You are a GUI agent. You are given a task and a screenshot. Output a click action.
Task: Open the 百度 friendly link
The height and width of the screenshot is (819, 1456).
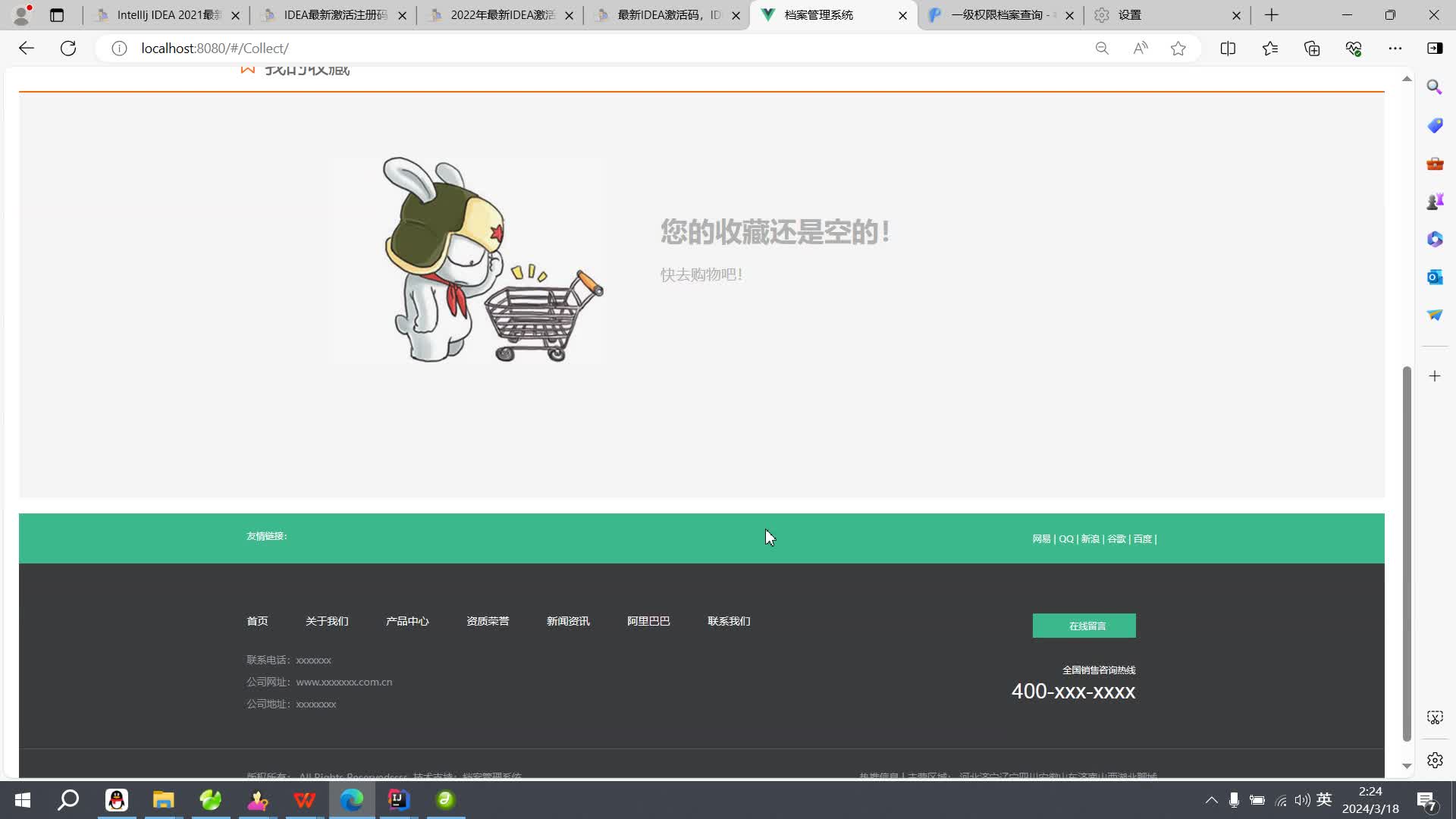click(x=1142, y=538)
